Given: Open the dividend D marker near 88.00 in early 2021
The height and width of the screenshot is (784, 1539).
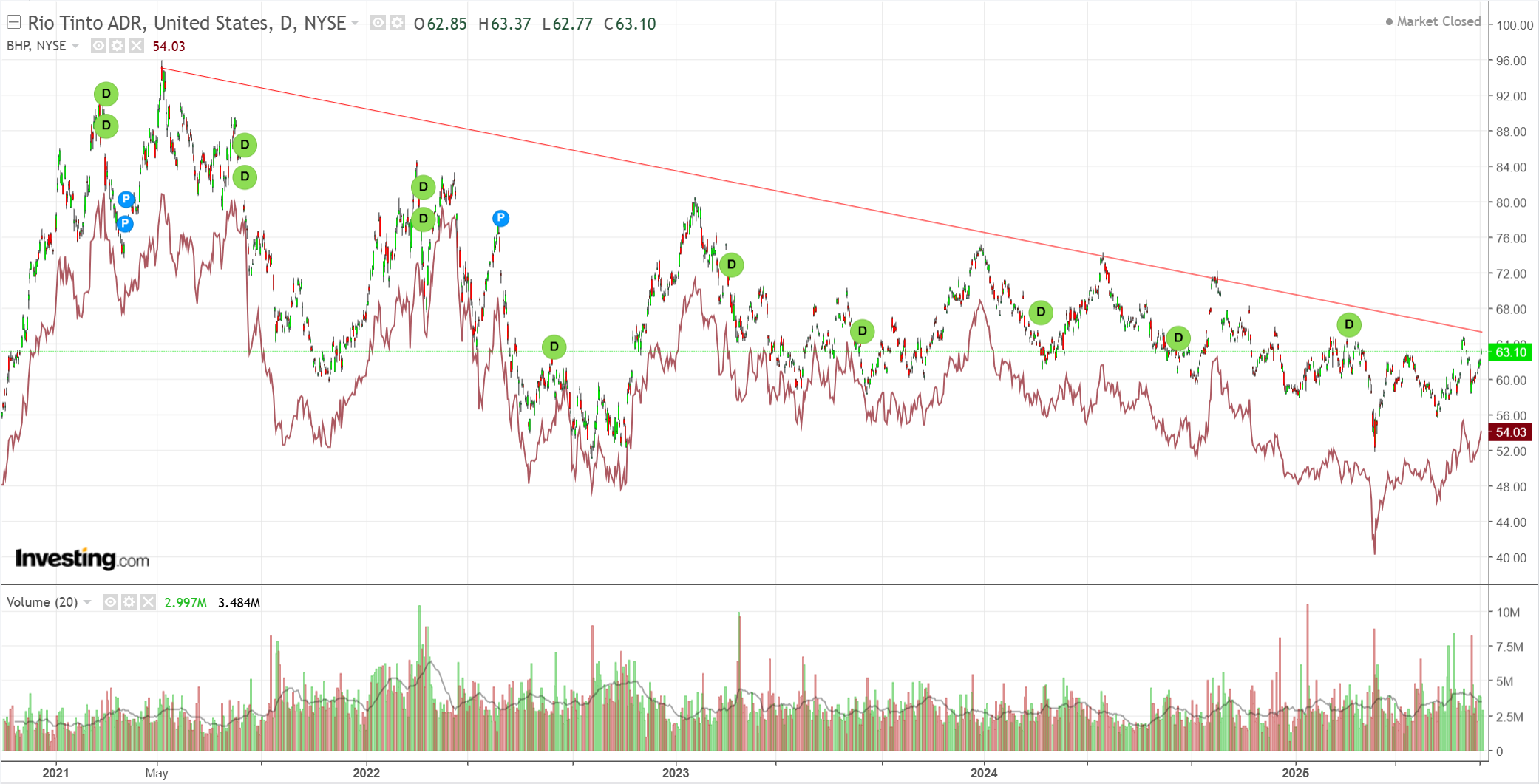Looking at the screenshot, I should [106, 126].
